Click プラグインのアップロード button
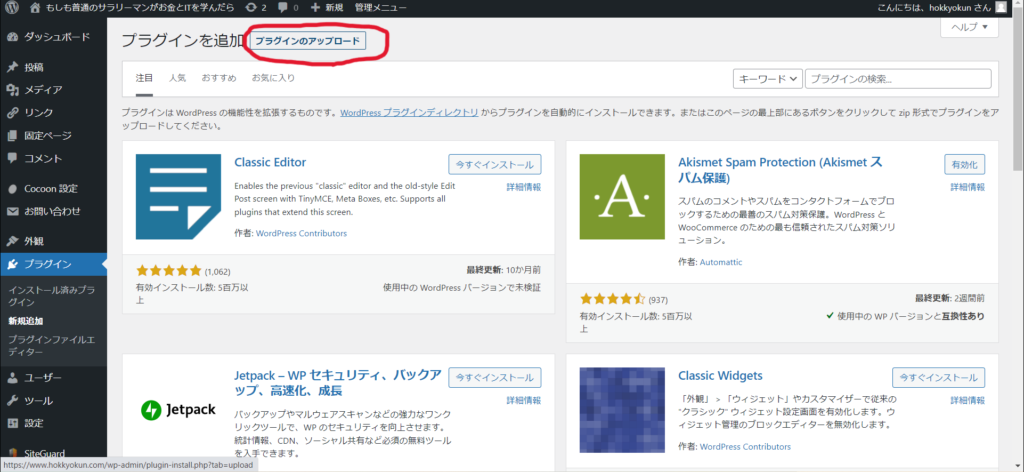 click(308, 40)
